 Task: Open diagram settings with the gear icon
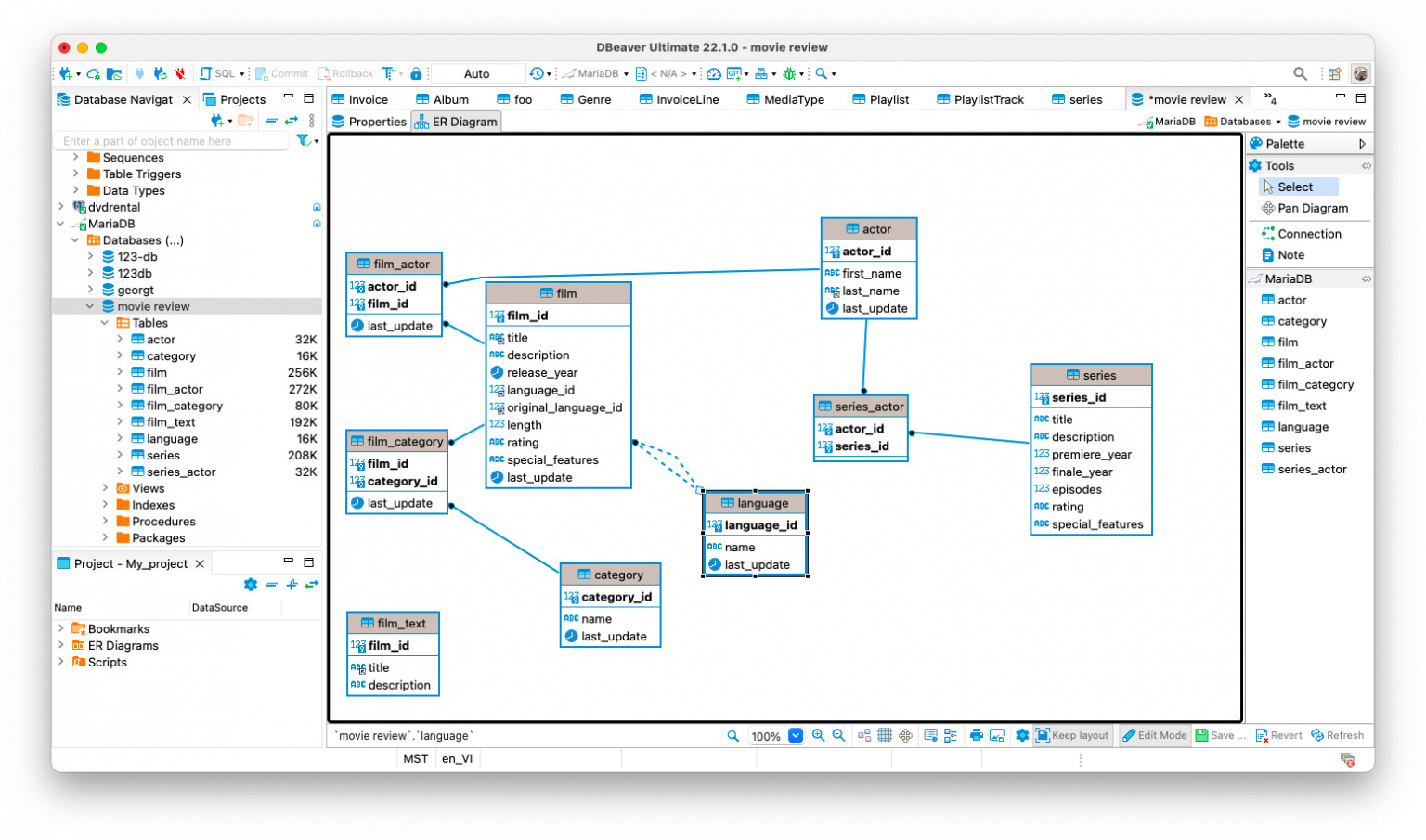1022,734
